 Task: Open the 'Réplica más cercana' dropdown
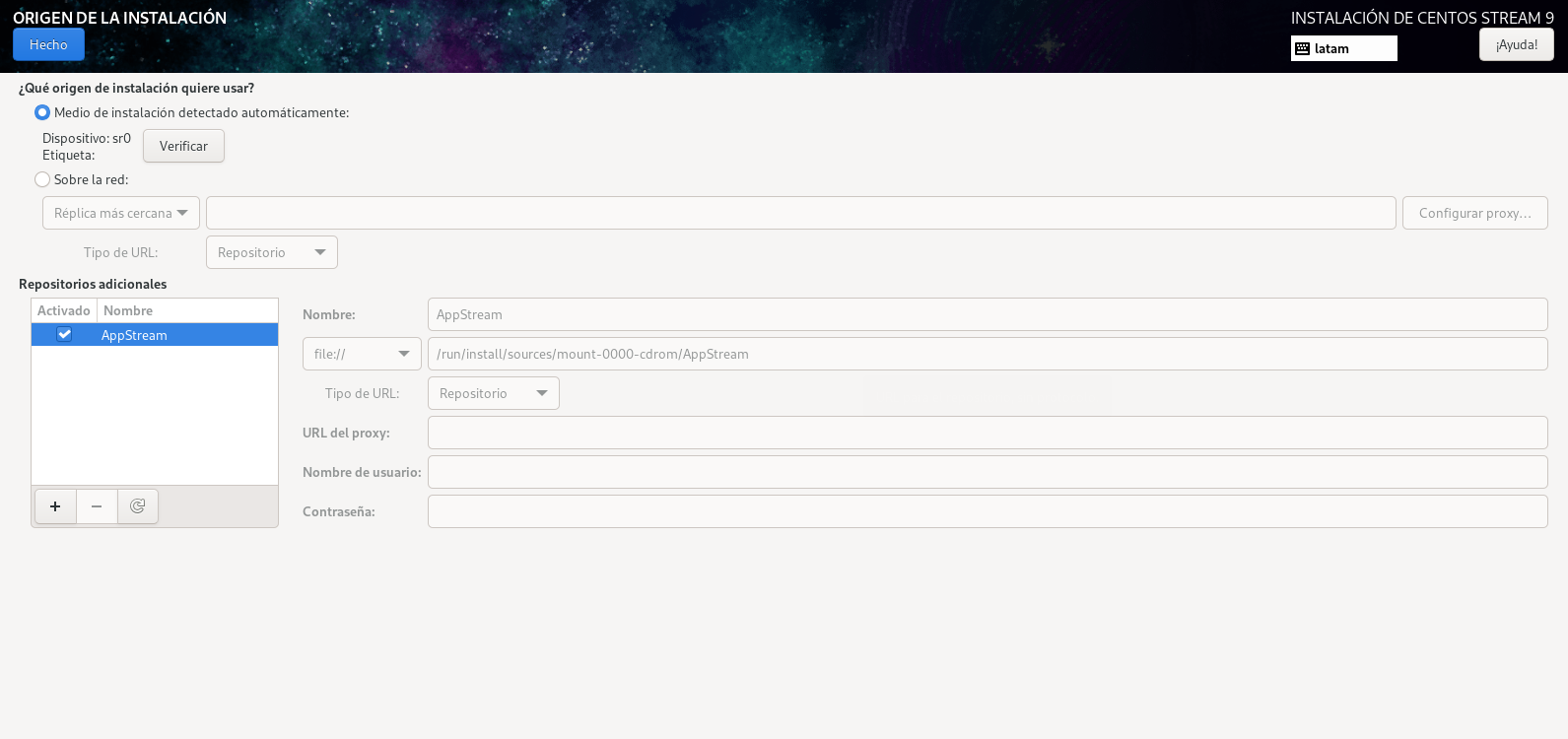point(121,213)
